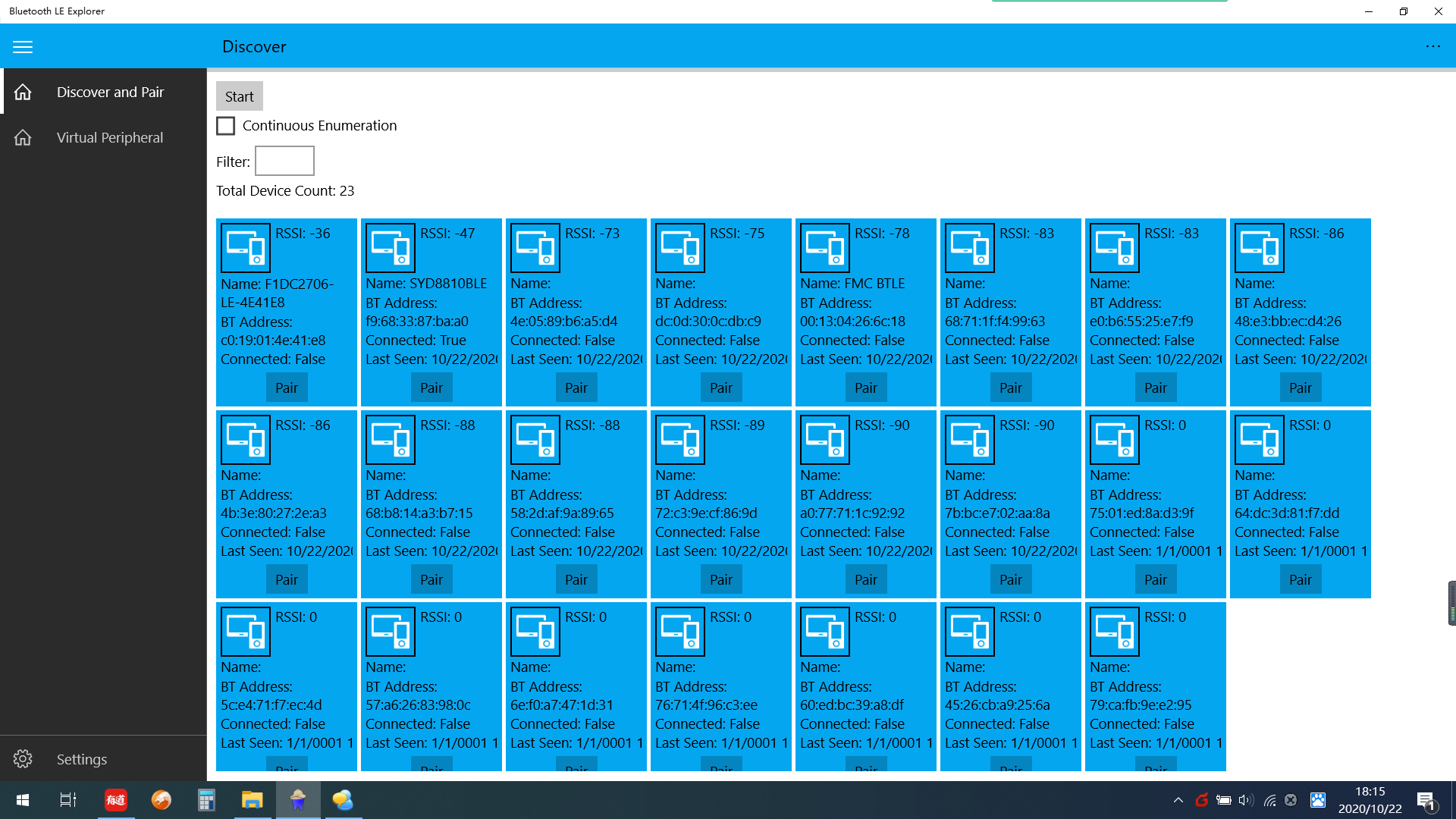Click device icon of F1DC2706-LE-4E41E8
Viewport: 1456px width, 819px height.
246,248
